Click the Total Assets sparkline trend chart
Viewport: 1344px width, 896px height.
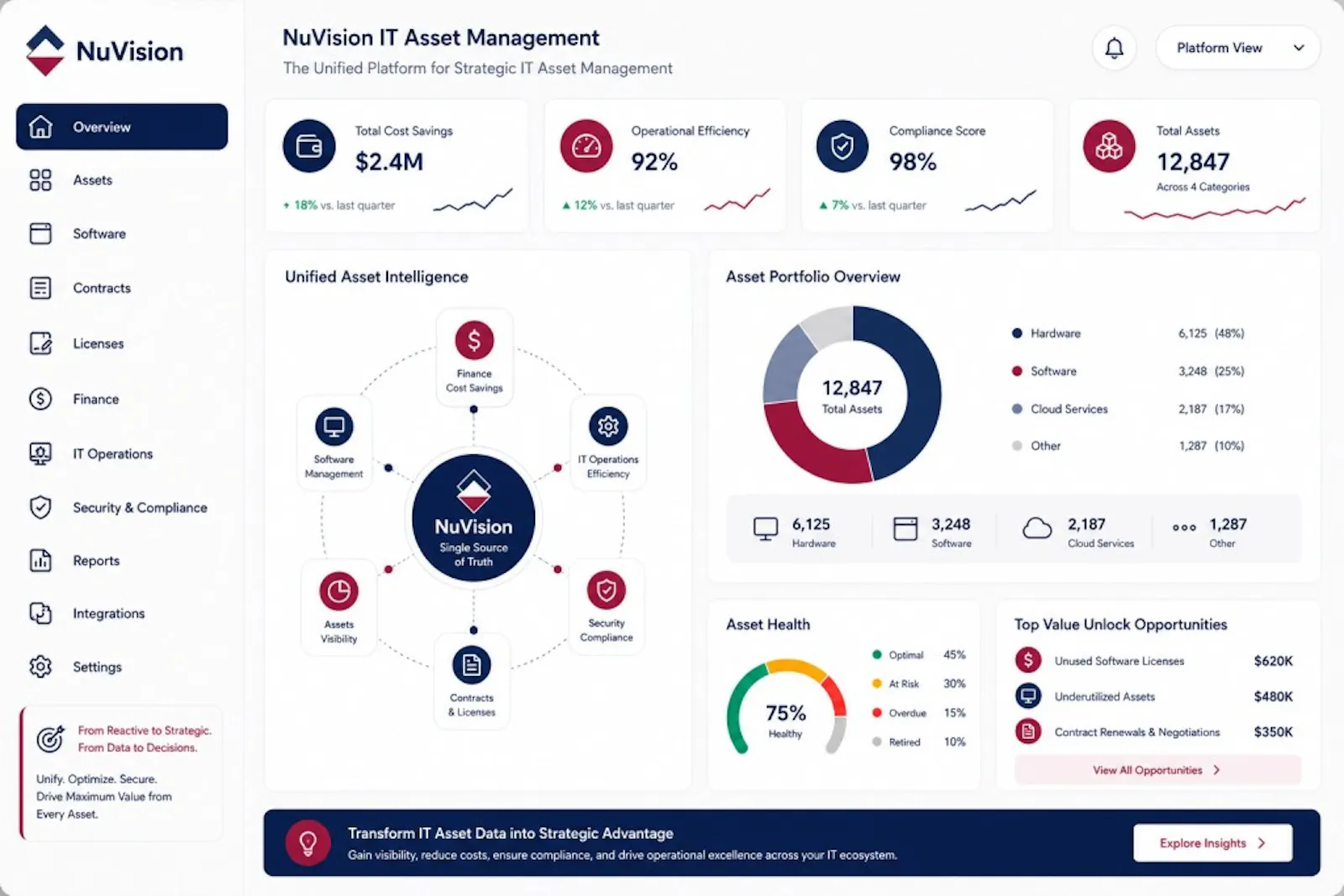tap(1215, 209)
